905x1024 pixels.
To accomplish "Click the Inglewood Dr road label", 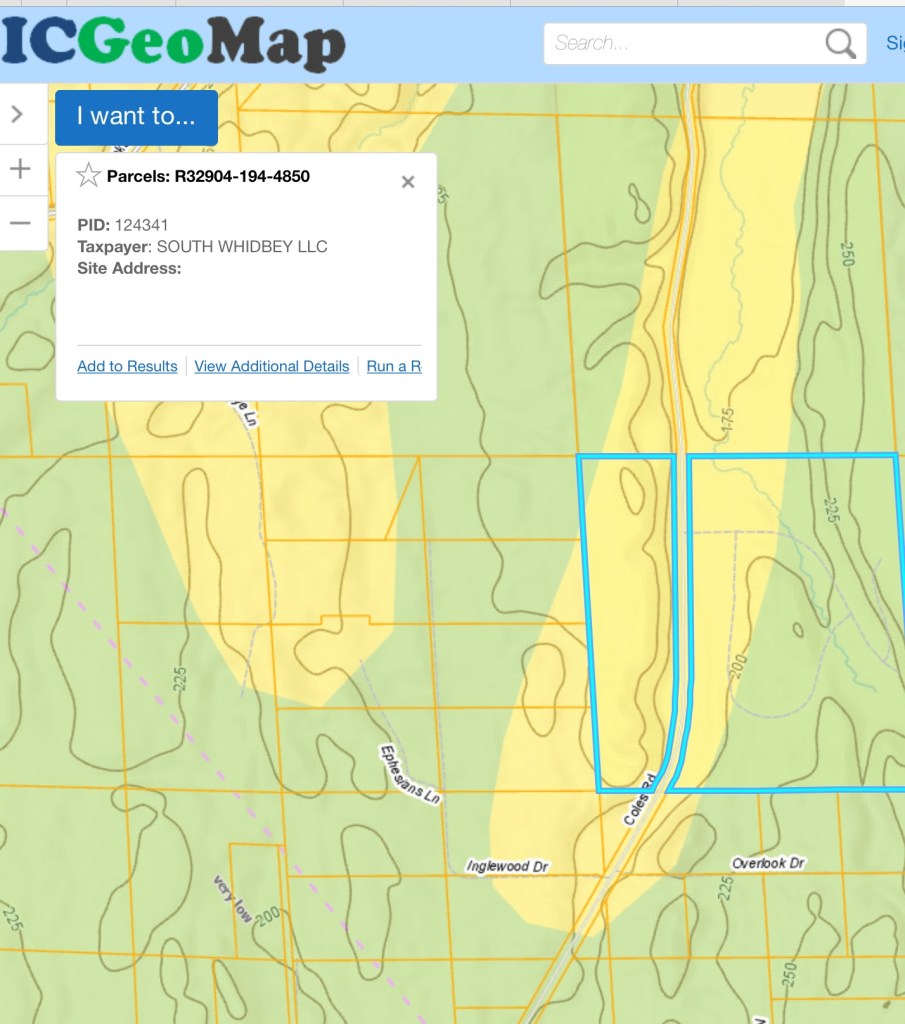I will [x=508, y=866].
